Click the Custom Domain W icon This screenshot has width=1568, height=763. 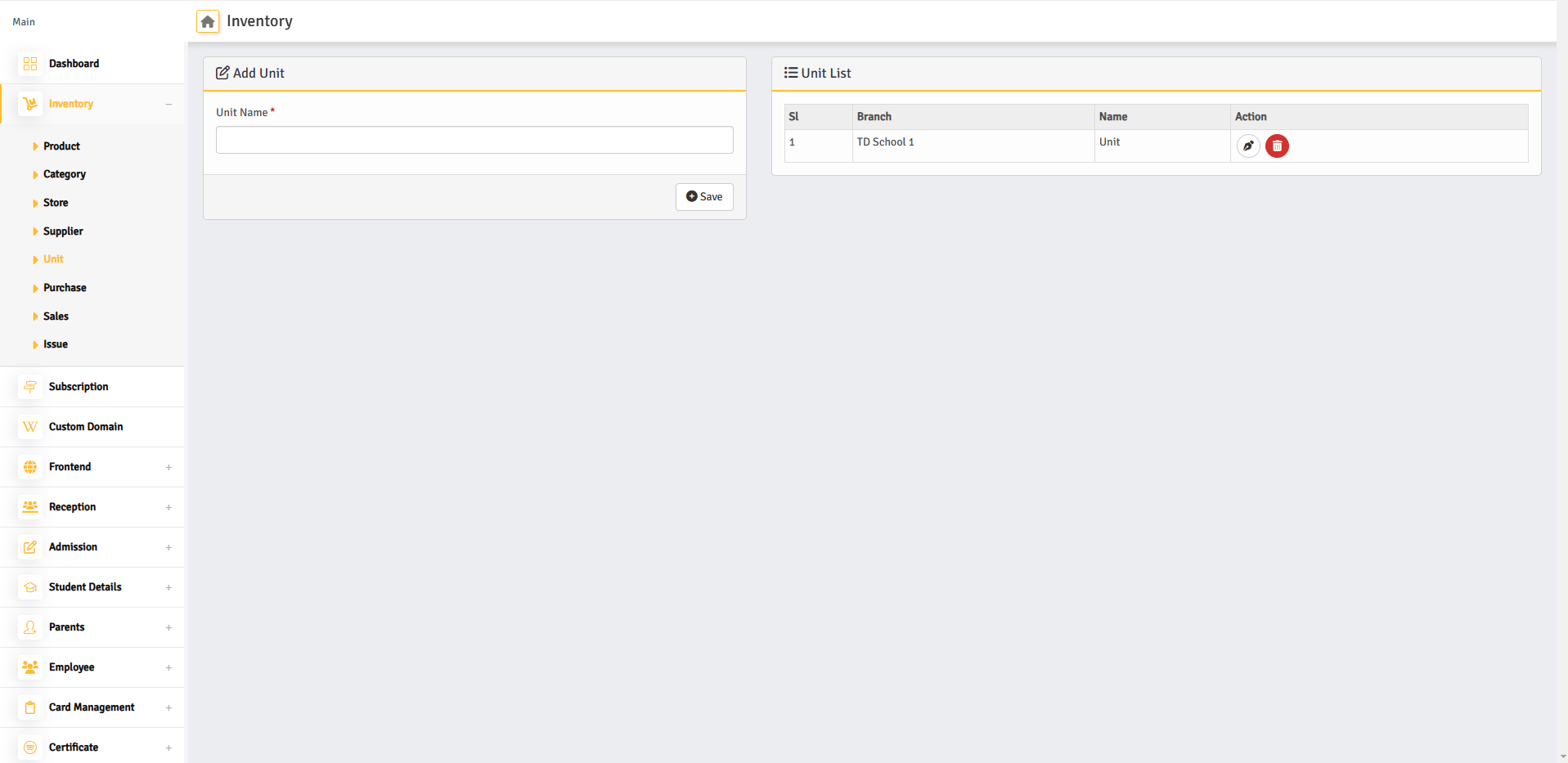tap(30, 427)
